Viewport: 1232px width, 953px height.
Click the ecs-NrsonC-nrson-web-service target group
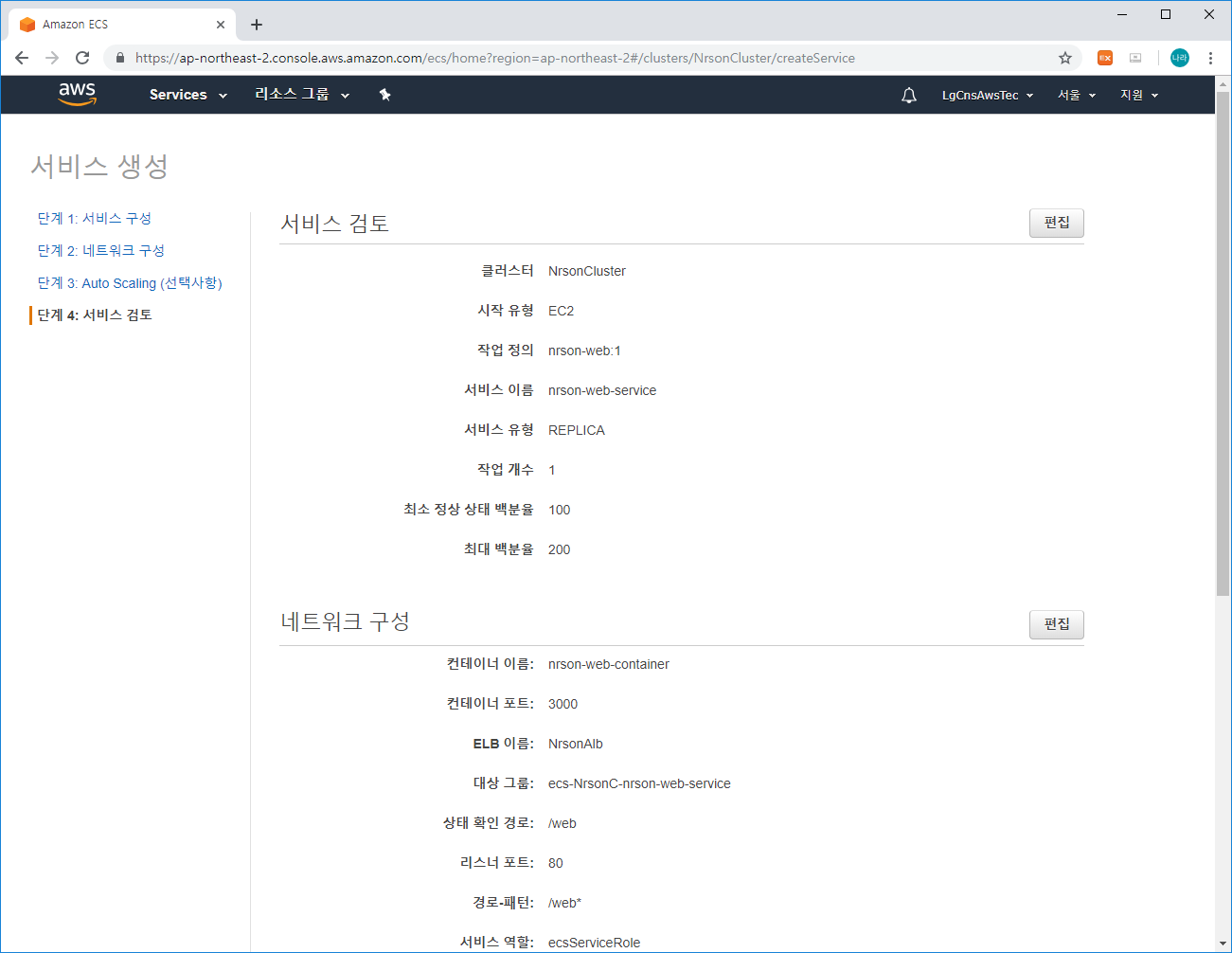coord(639,783)
